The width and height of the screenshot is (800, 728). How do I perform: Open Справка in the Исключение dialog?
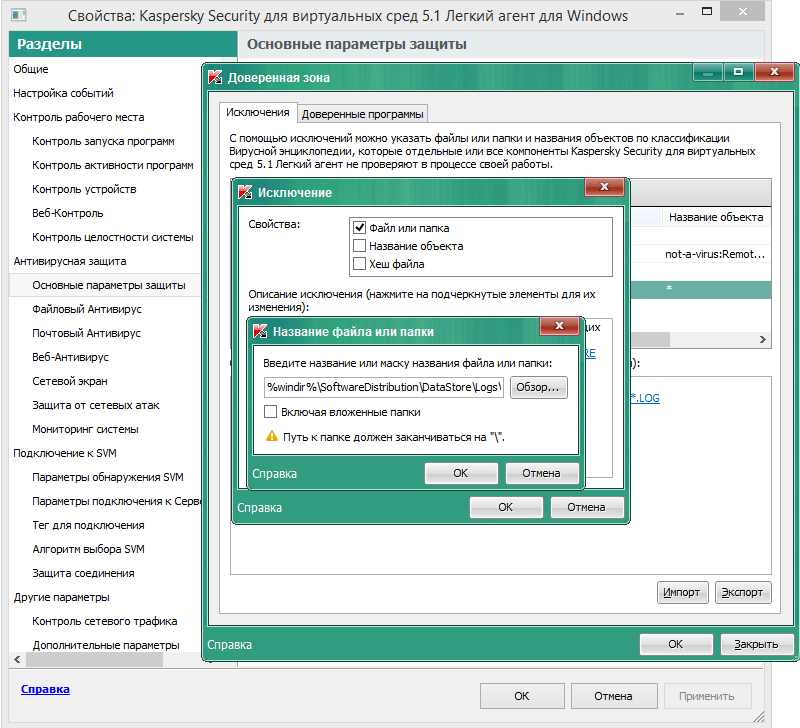click(x=260, y=508)
